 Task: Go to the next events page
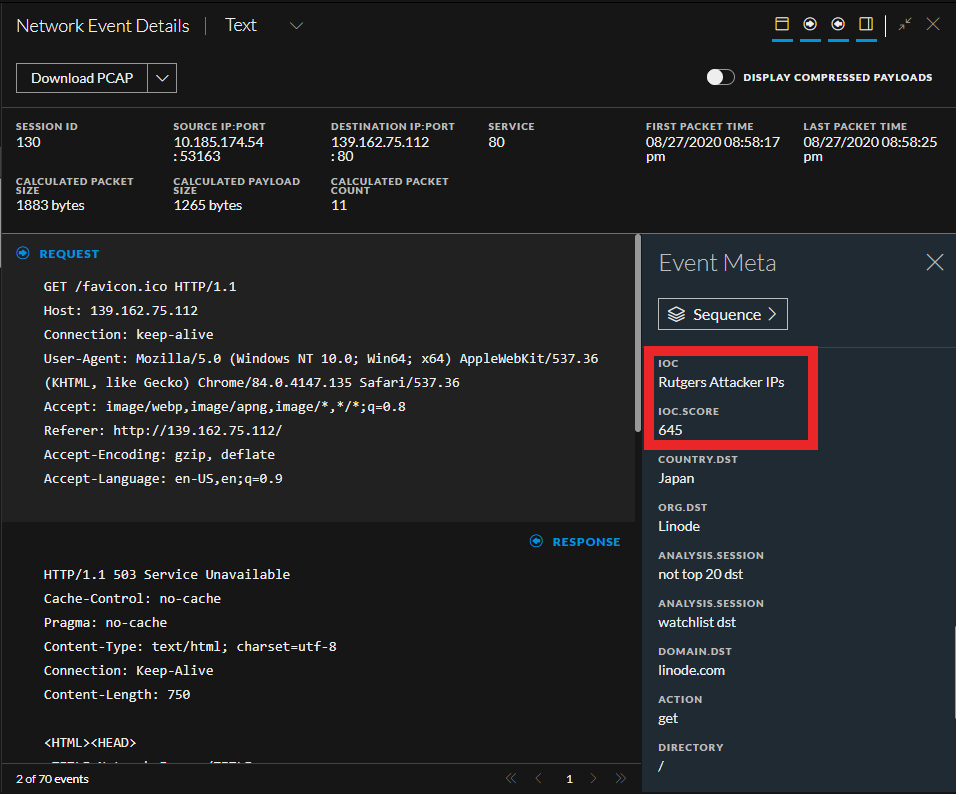click(593, 778)
